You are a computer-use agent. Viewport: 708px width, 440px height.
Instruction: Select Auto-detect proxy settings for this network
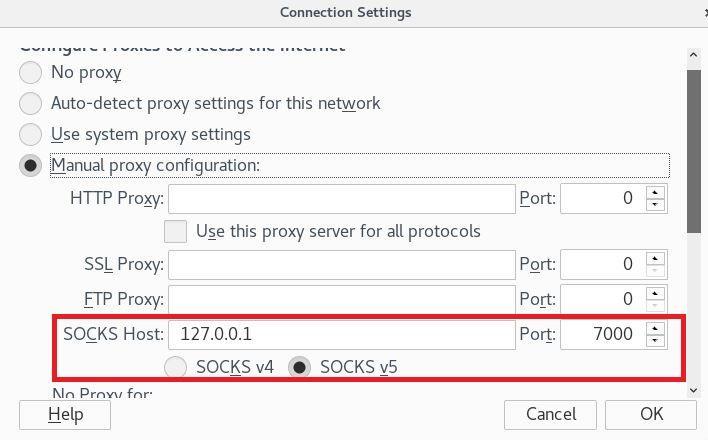point(31,104)
